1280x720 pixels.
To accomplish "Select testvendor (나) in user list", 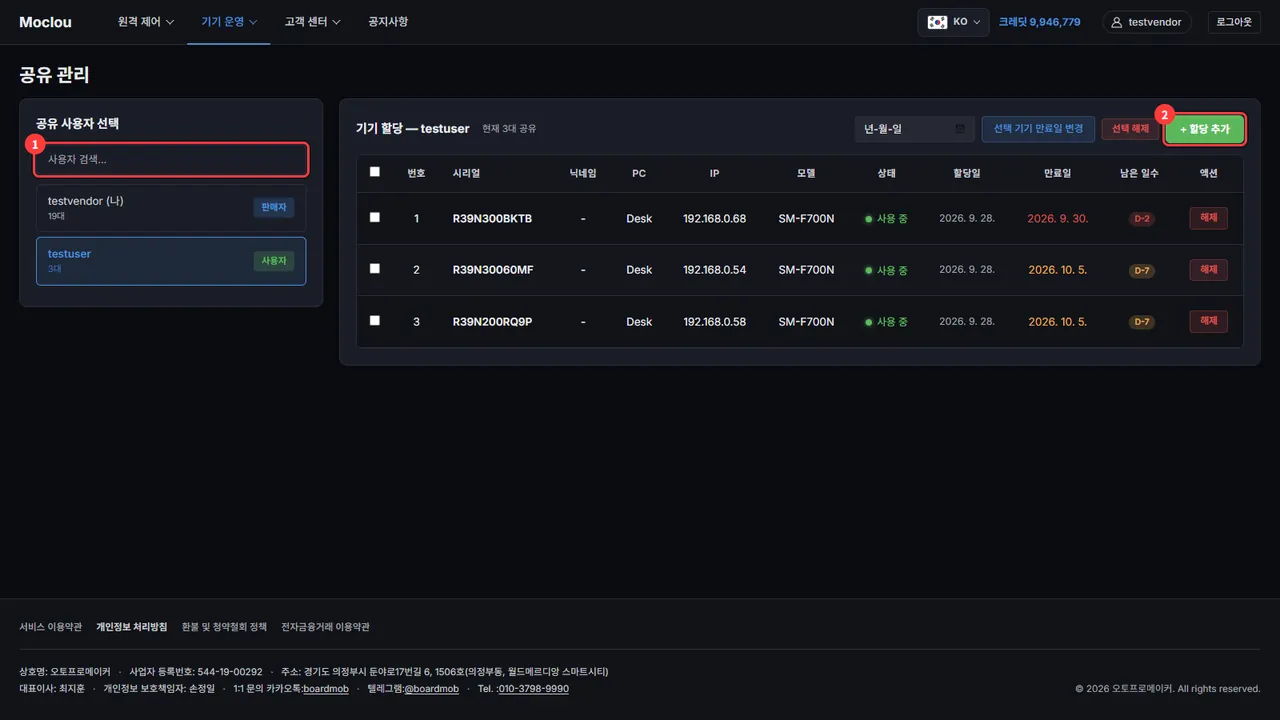I will [171, 207].
